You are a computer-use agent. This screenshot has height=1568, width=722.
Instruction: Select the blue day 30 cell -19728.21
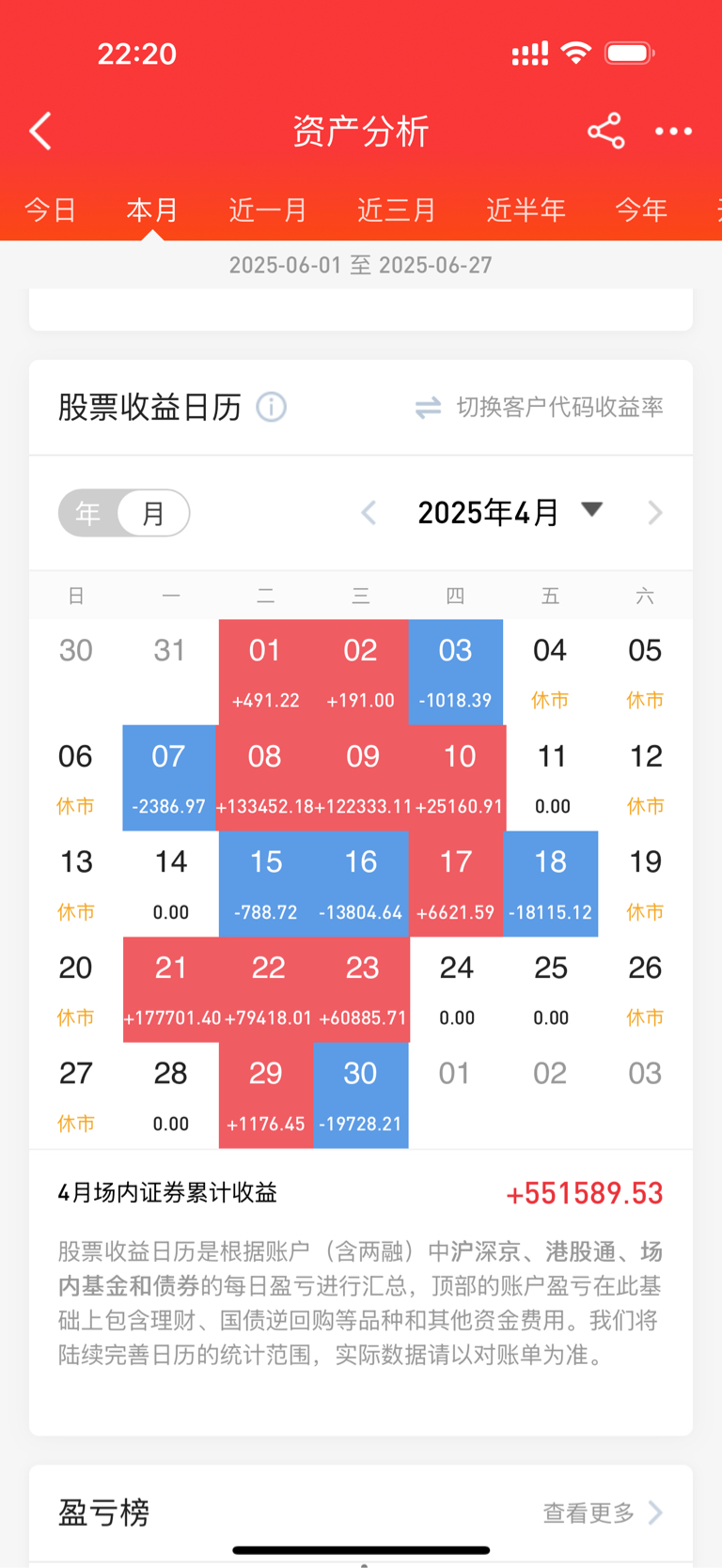[x=361, y=1095]
